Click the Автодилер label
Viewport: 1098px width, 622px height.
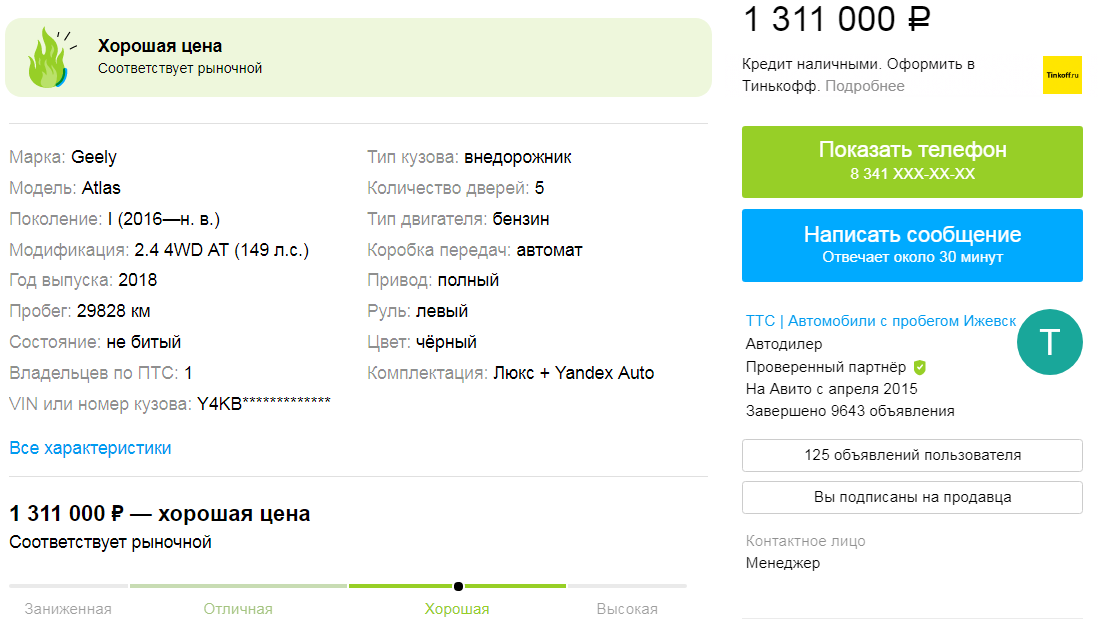pos(784,344)
